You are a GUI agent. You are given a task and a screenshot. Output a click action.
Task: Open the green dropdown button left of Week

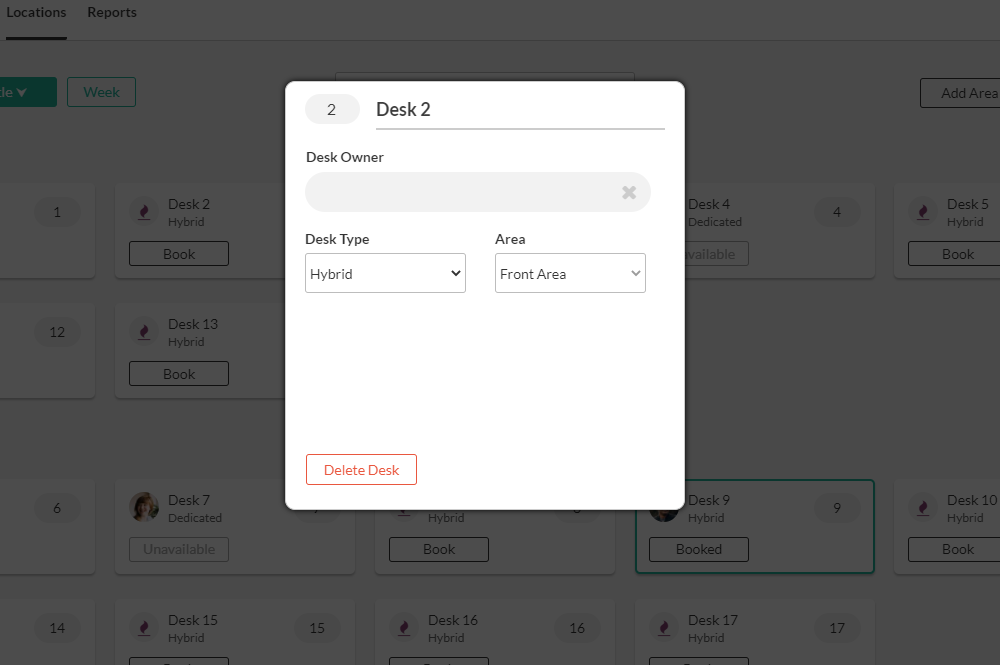coord(28,92)
